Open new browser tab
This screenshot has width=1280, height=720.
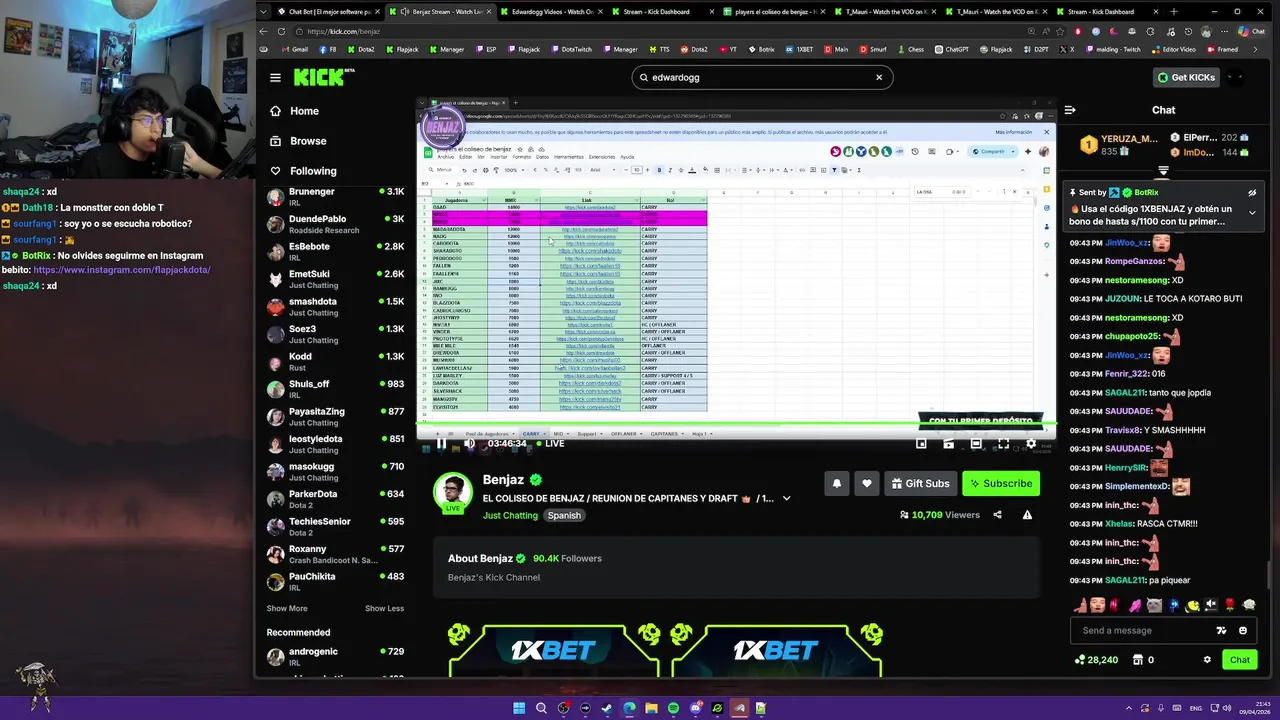pos(1174,12)
